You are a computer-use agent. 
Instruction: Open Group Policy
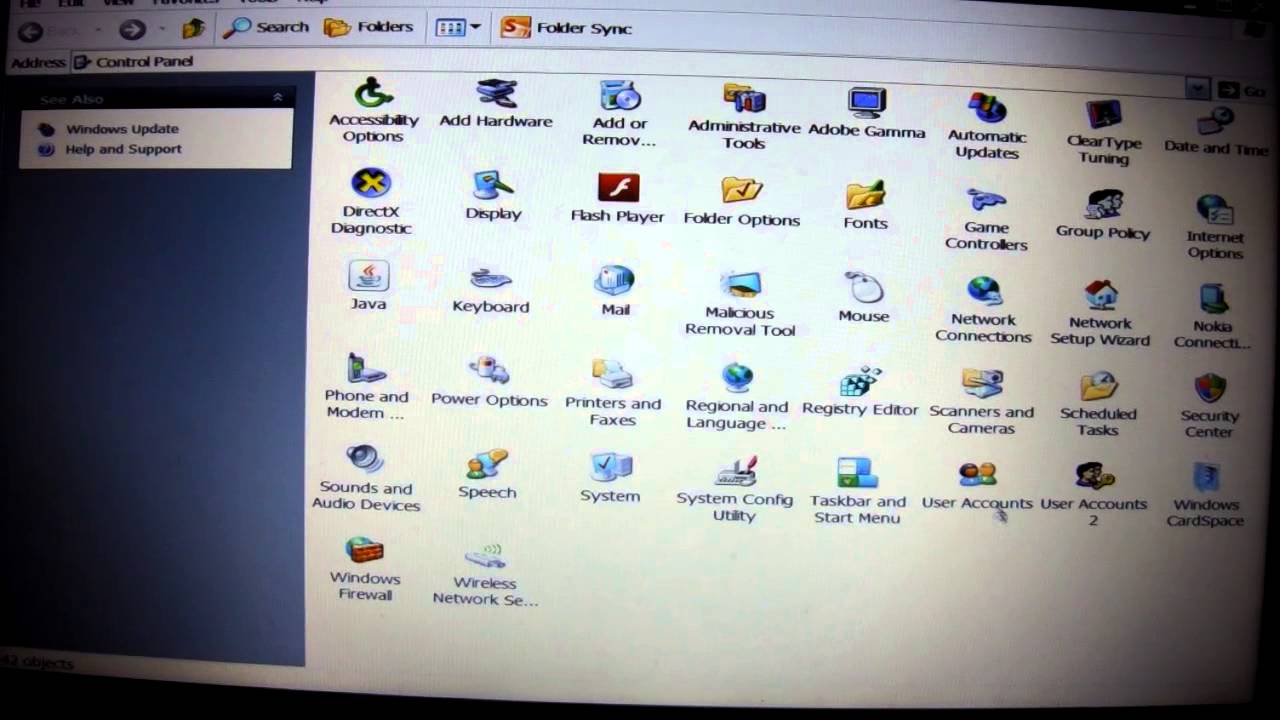click(x=1103, y=215)
